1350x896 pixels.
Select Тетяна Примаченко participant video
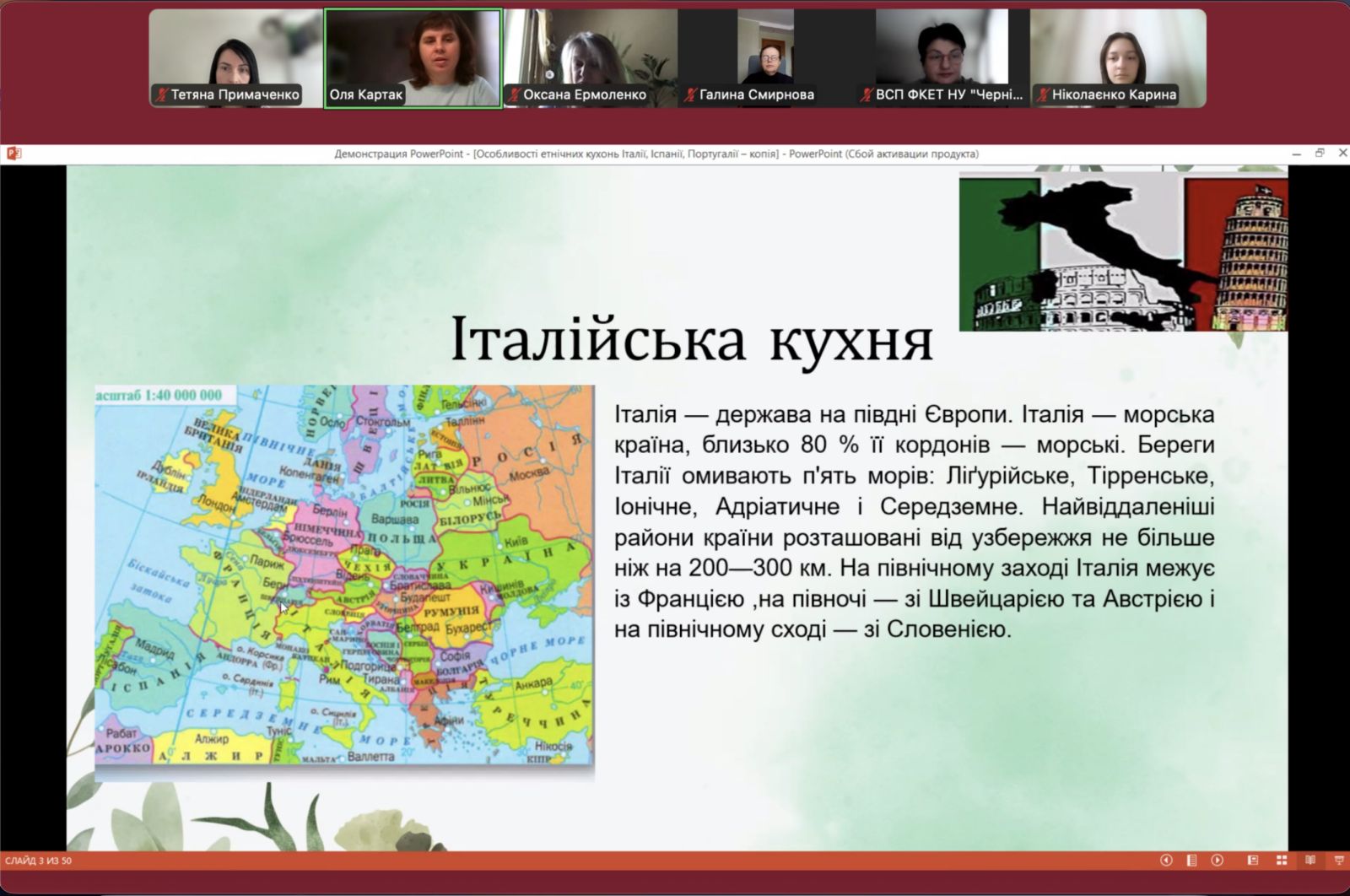point(236,58)
